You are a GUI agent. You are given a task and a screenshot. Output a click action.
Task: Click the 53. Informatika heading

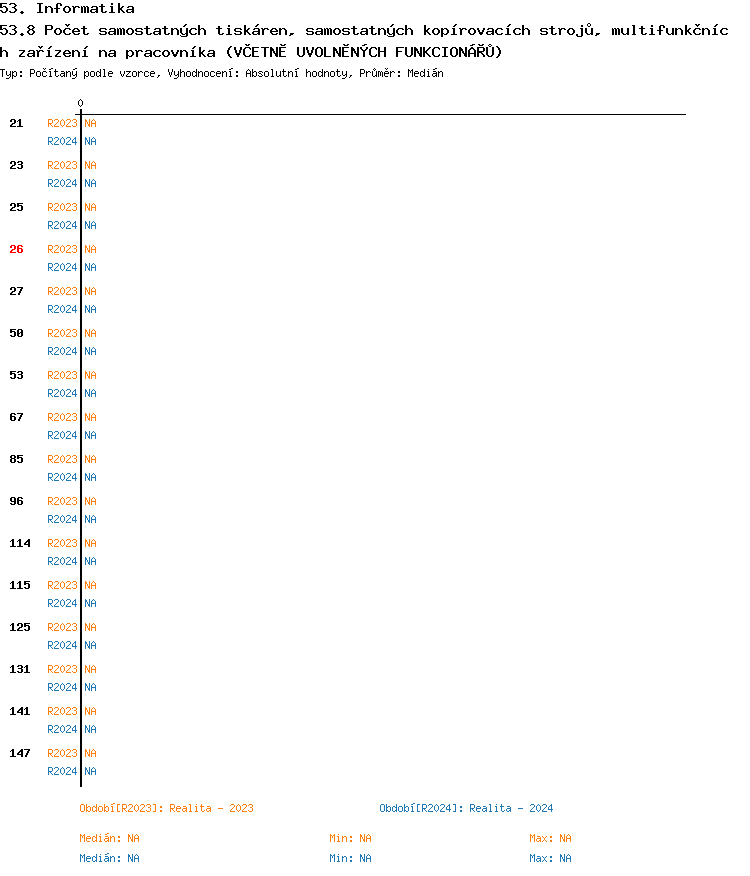pyautogui.click(x=67, y=9)
